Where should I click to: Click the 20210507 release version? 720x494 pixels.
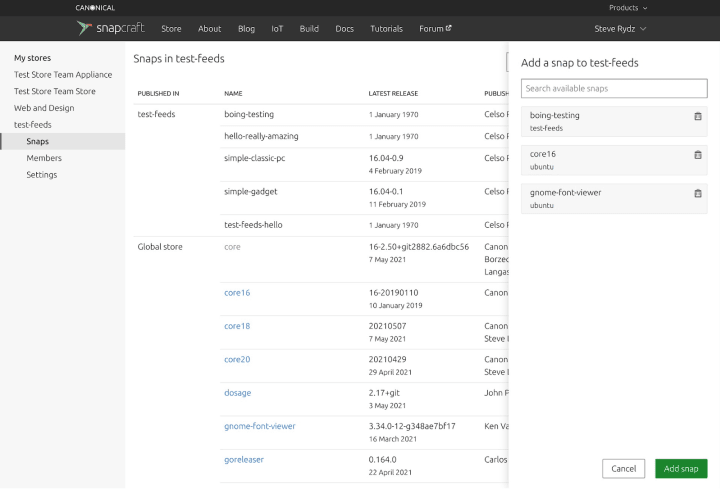387,326
